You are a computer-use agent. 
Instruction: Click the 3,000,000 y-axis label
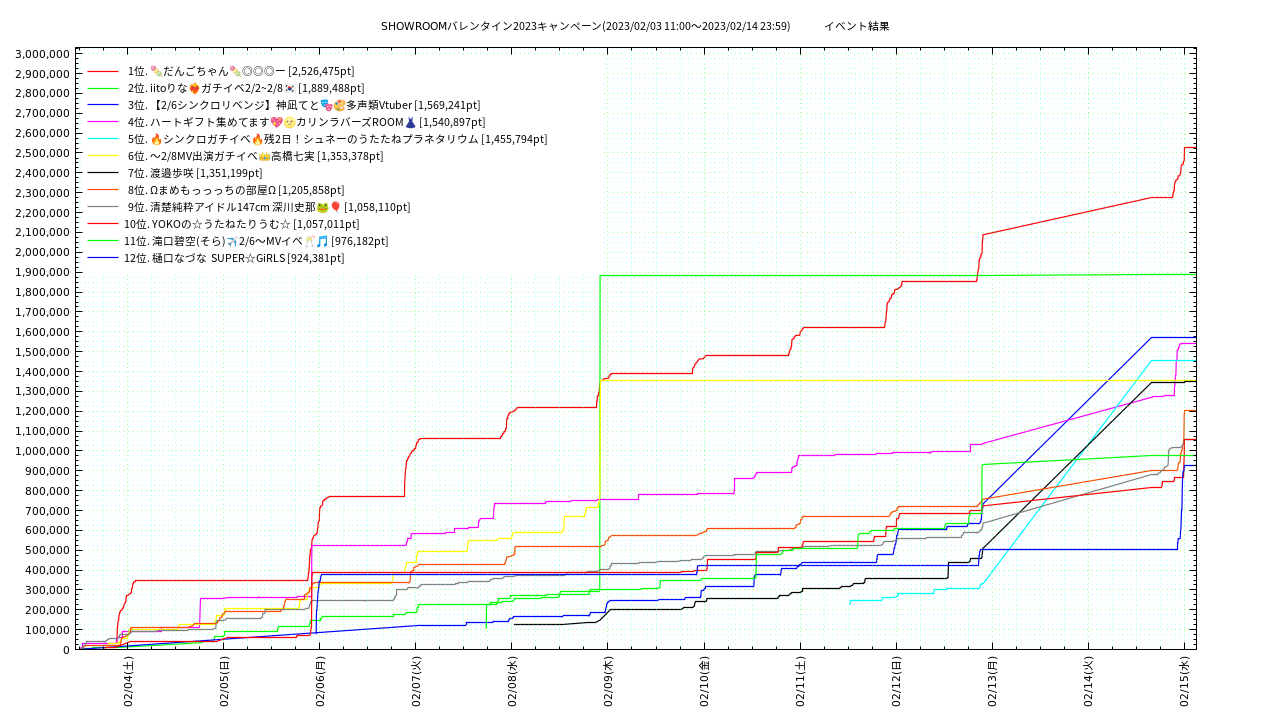(44, 54)
